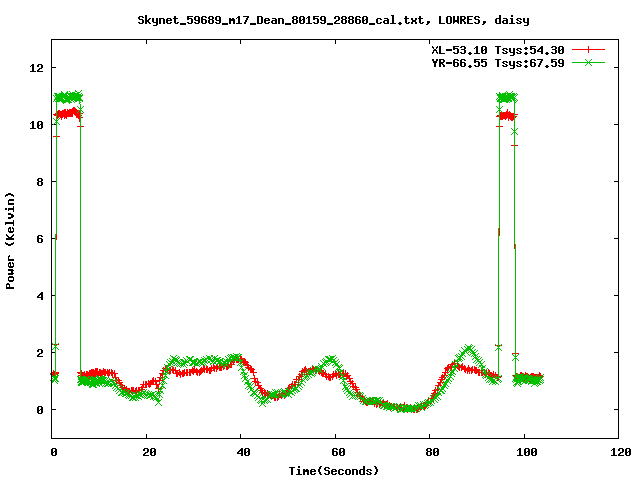The image size is (640, 480).
Task: Click the Time(Seconds) x-axis label
Action: point(334,471)
